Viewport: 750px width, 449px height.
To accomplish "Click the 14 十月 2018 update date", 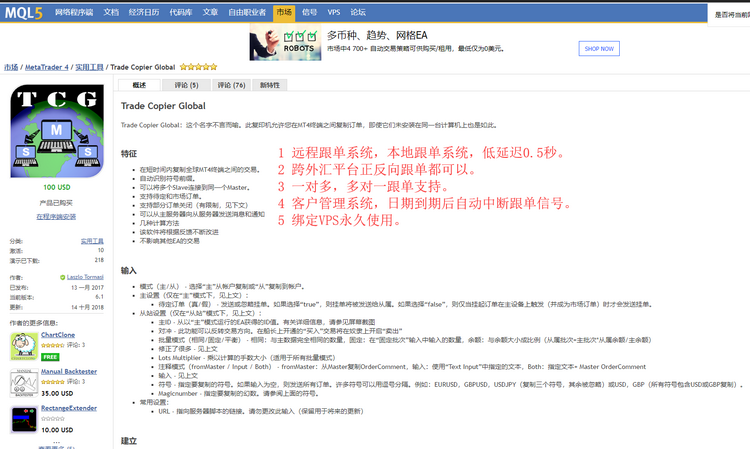I will 88,307.
